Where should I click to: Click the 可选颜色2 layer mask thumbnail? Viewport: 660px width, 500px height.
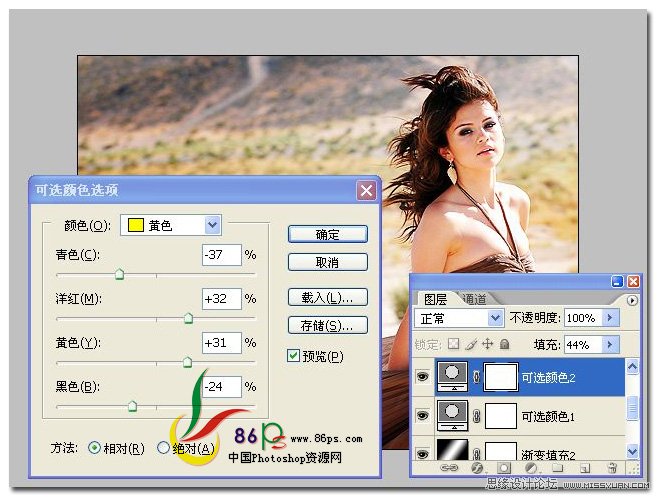tap(501, 377)
